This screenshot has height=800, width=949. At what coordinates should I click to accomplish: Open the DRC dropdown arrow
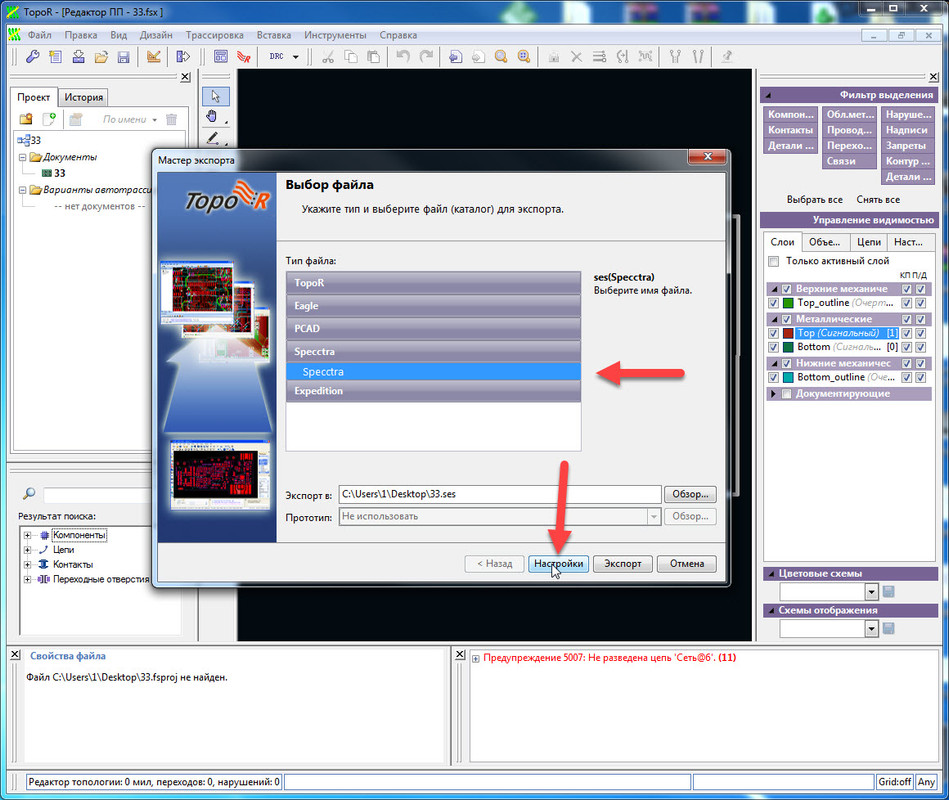pyautogui.click(x=296, y=57)
